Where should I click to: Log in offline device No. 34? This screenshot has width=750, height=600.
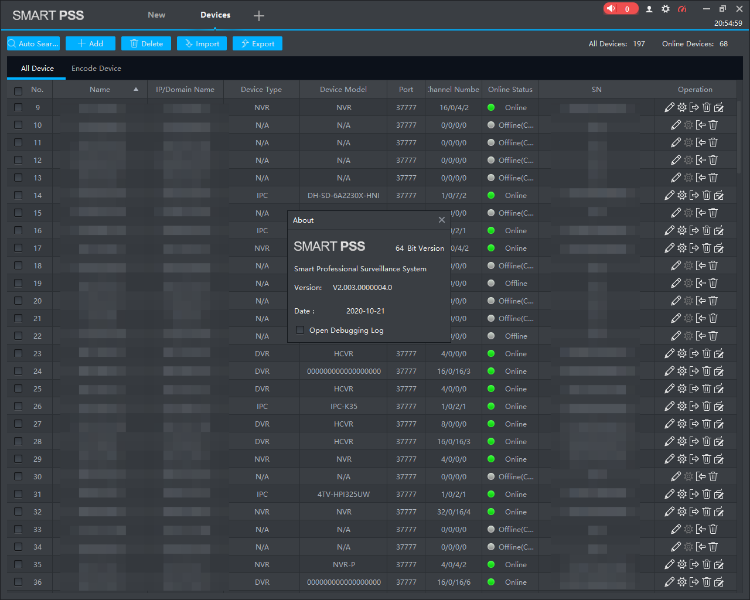(700, 547)
